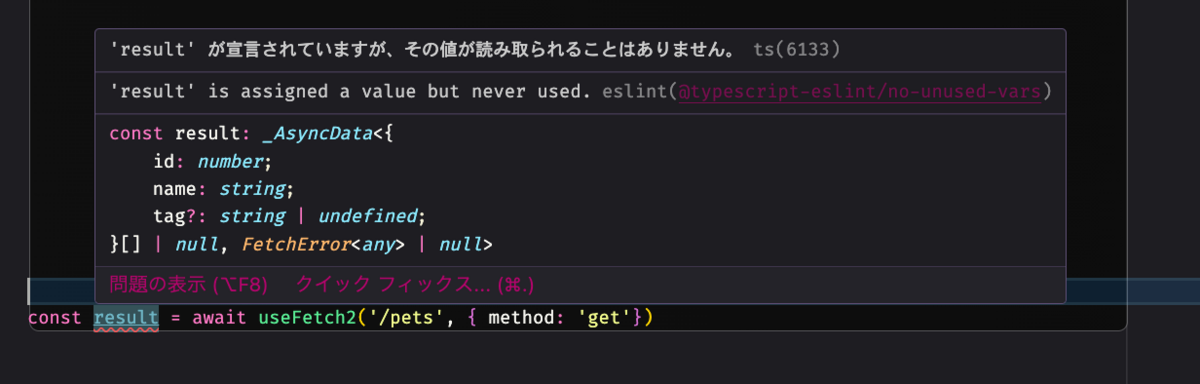Screen dimensions: 1200x384
Task: Click the 'get' string value
Action: 603,318
